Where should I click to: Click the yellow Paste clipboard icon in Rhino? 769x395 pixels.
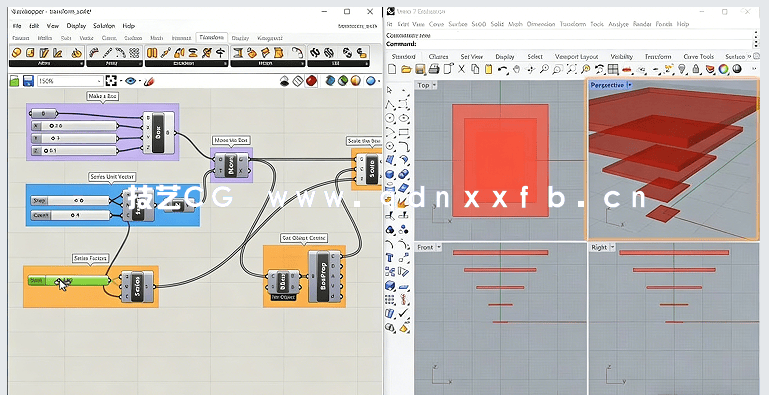(x=488, y=69)
